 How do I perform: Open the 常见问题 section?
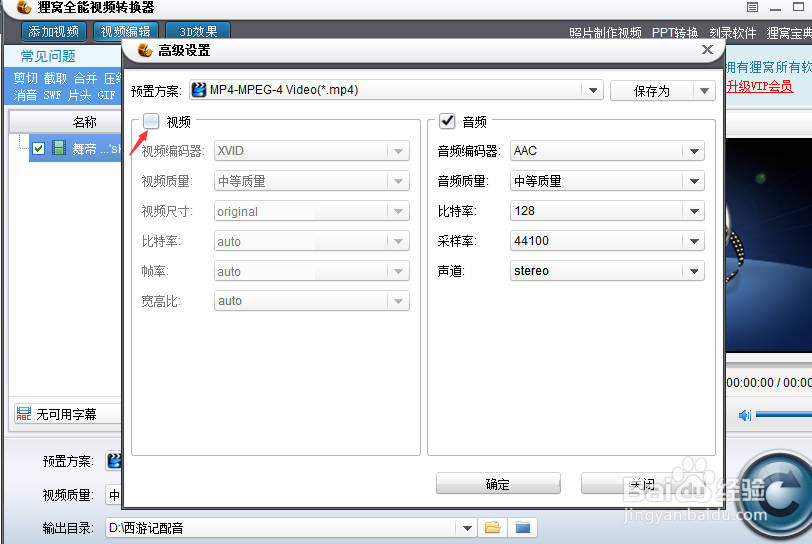pos(48,56)
